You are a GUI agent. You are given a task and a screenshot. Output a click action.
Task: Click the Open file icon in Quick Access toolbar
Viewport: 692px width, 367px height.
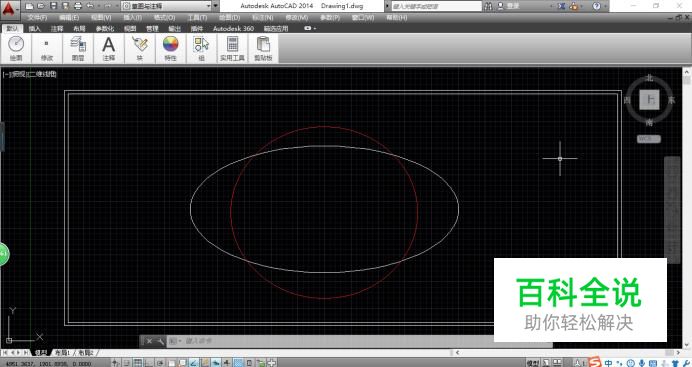coord(41,6)
